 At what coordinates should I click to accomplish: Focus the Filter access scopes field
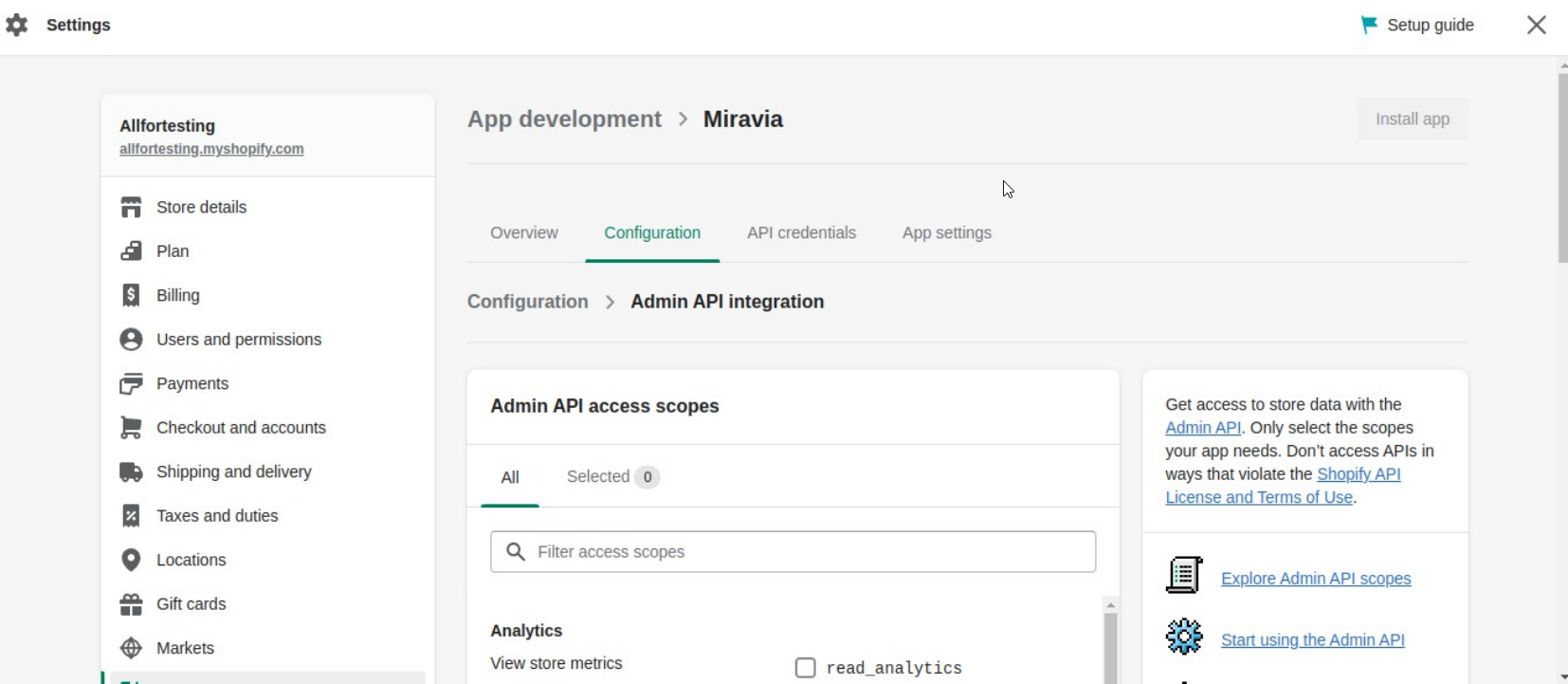793,552
